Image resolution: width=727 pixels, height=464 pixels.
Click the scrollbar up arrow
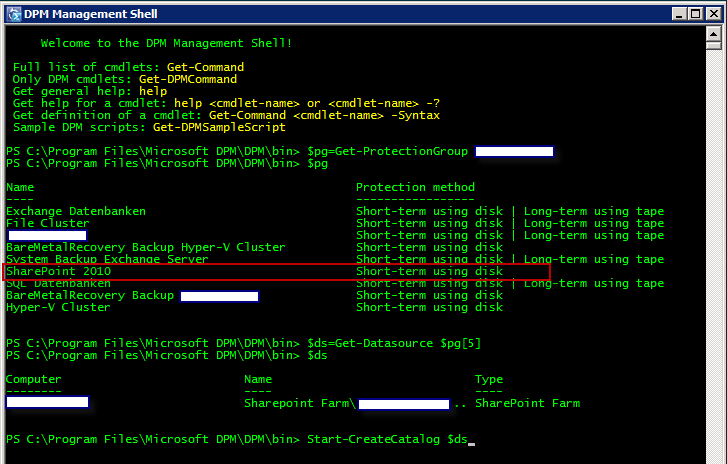[713, 34]
